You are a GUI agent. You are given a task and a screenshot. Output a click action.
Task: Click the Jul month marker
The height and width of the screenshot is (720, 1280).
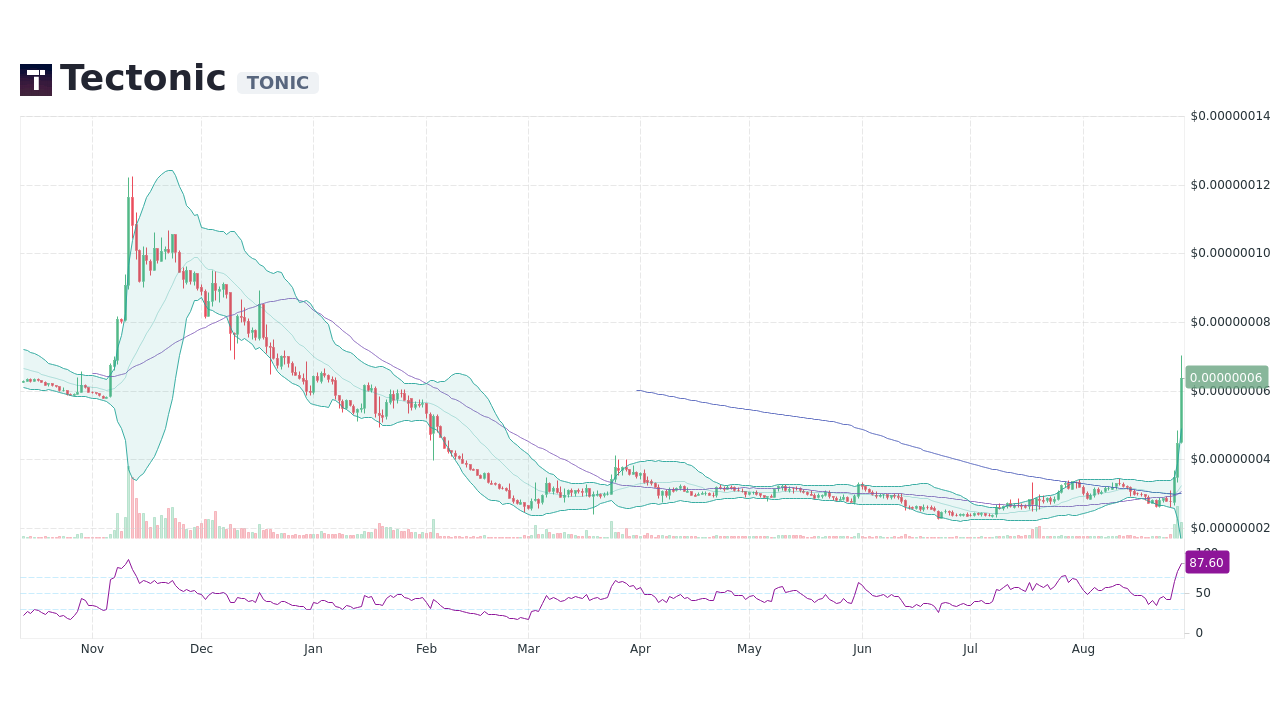click(x=969, y=648)
